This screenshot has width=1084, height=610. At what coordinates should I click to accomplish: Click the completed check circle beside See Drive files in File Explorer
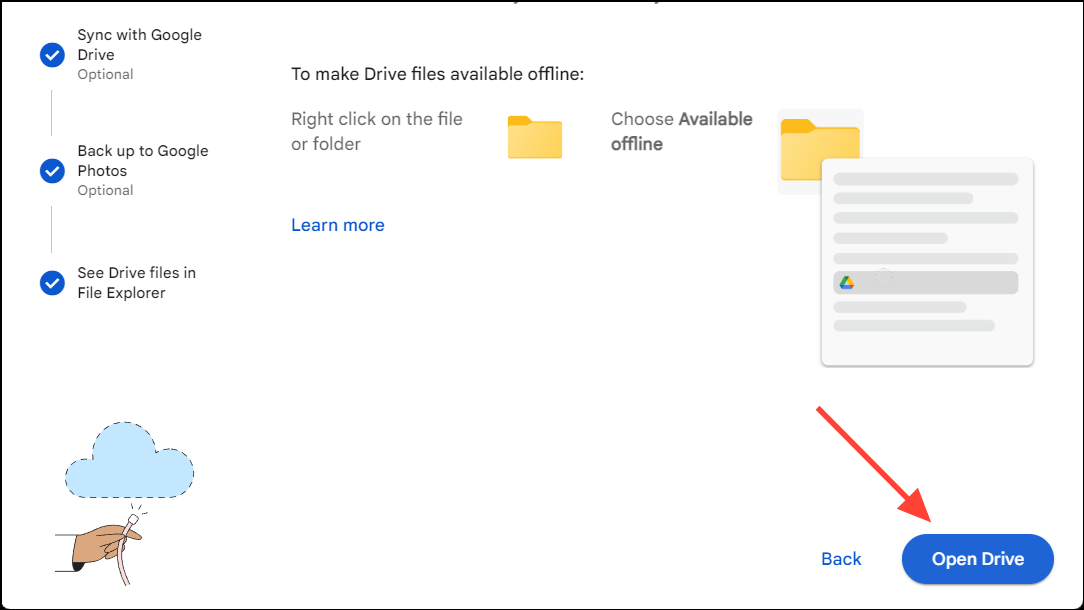52,283
